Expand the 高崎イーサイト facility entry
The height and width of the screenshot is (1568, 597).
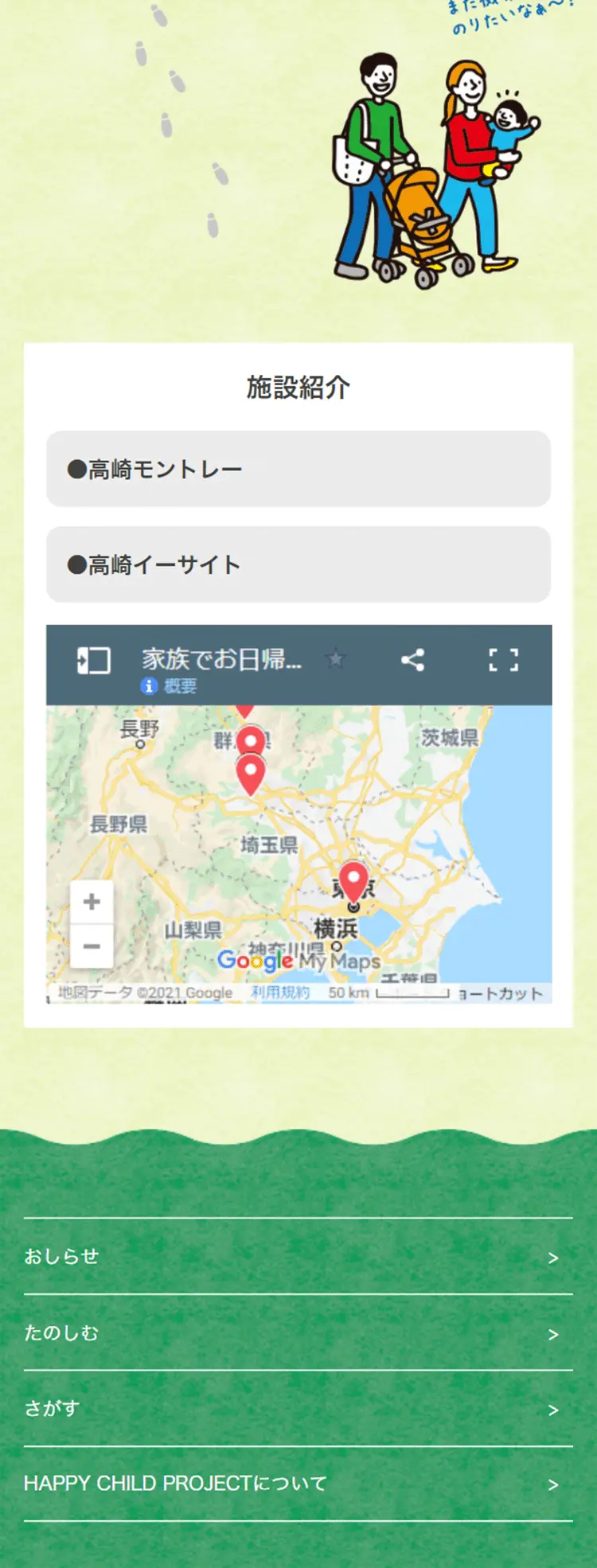coord(298,564)
